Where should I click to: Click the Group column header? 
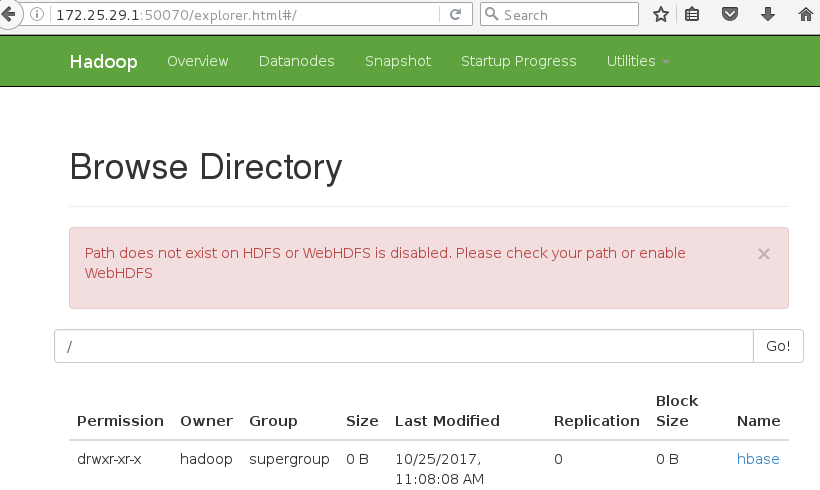tap(273, 421)
